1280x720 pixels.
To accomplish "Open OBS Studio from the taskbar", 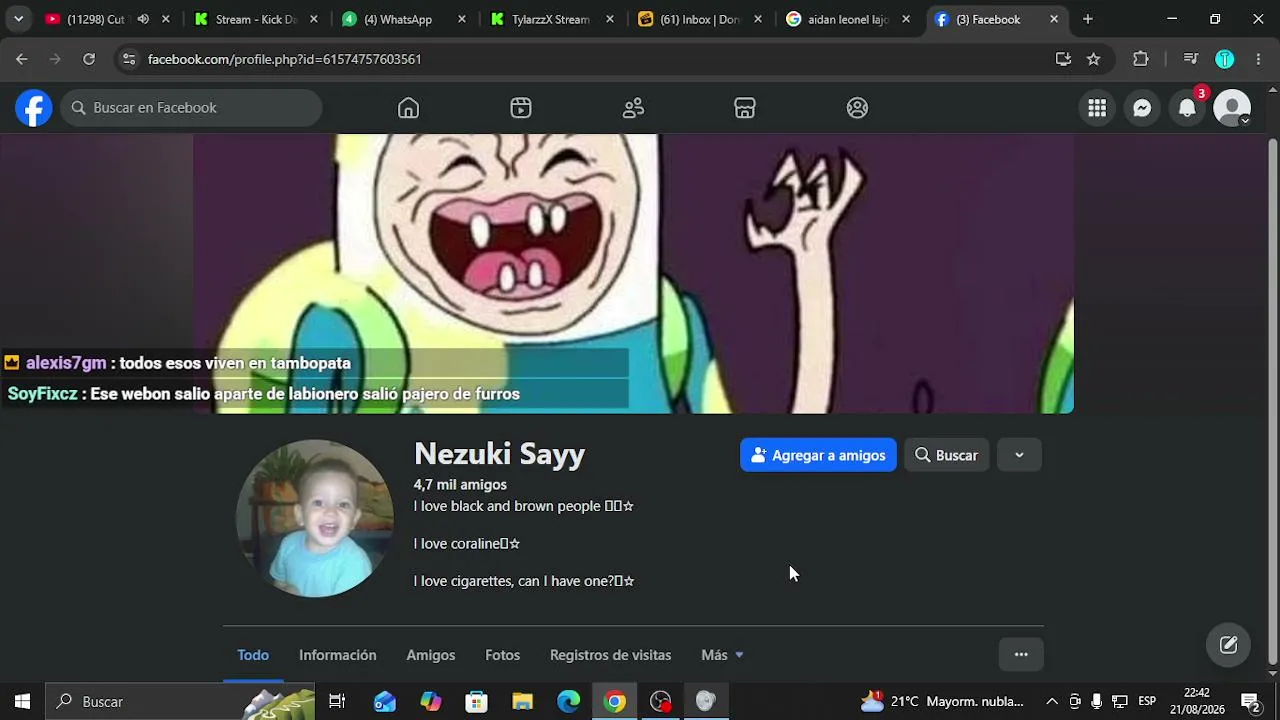I will (661, 701).
